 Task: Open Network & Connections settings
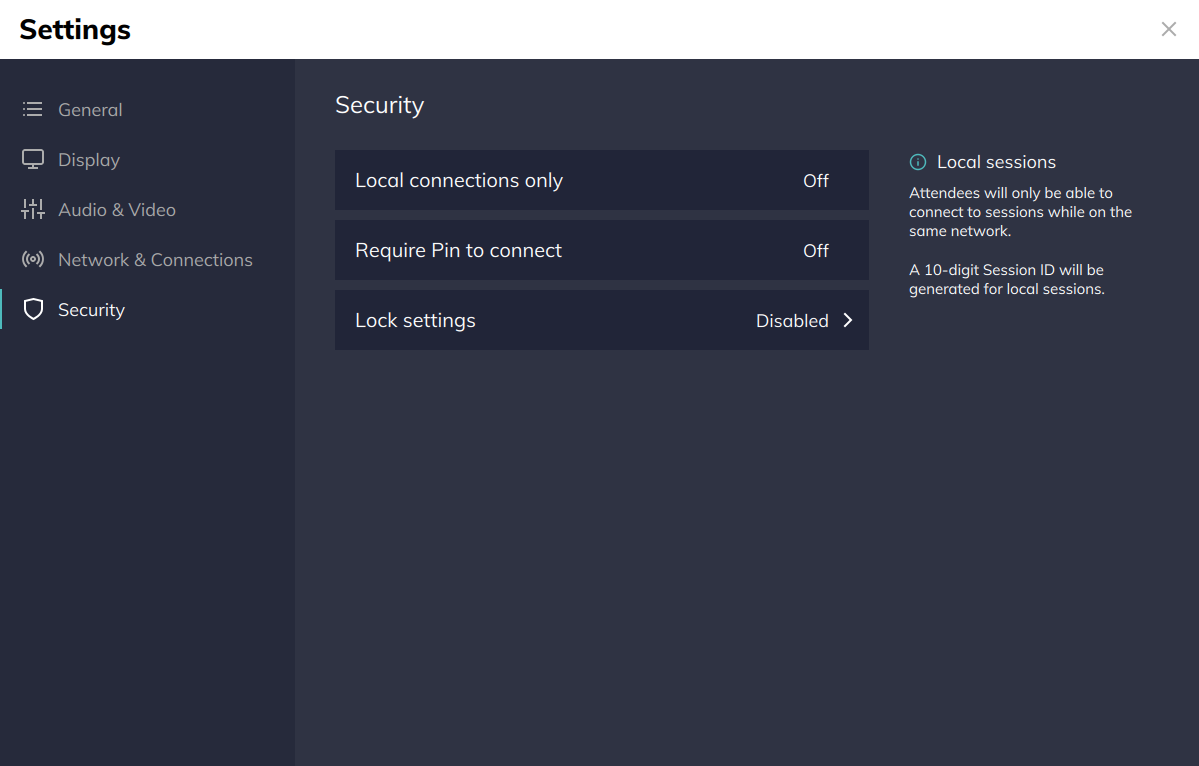coord(155,260)
